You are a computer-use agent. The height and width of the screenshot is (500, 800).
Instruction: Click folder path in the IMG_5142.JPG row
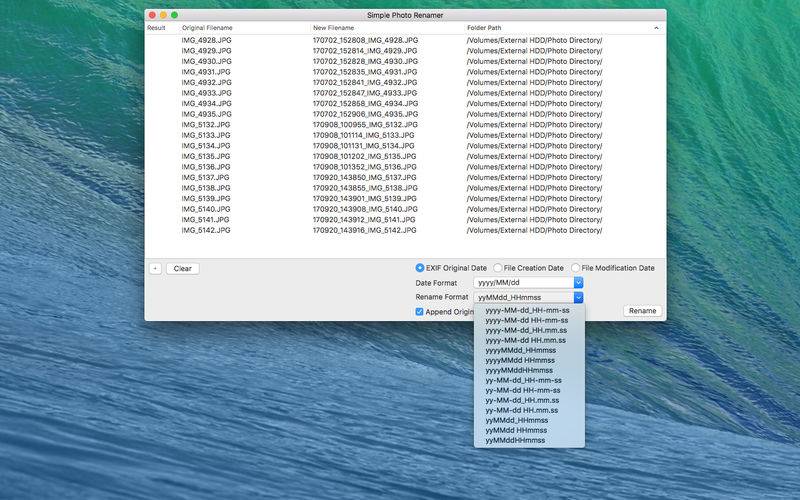(x=534, y=231)
